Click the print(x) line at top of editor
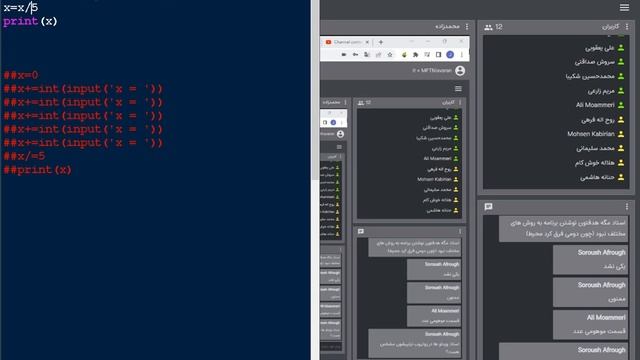The image size is (640, 360). coord(30,21)
